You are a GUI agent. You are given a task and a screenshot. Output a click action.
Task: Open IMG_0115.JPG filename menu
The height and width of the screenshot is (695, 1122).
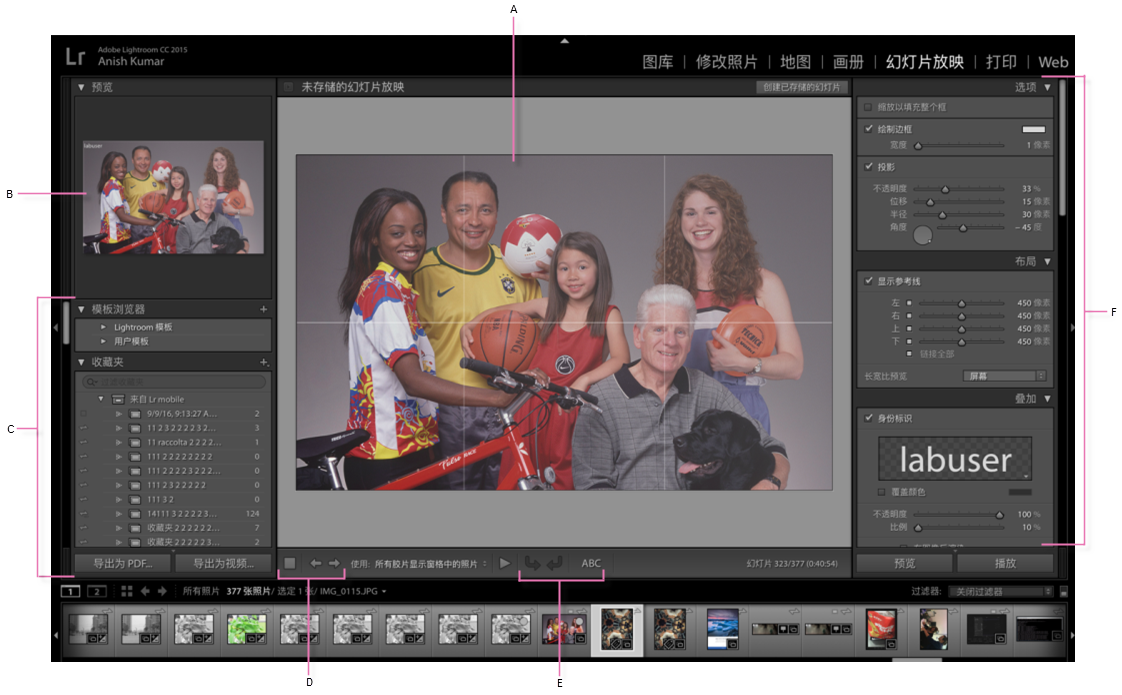tap(353, 591)
